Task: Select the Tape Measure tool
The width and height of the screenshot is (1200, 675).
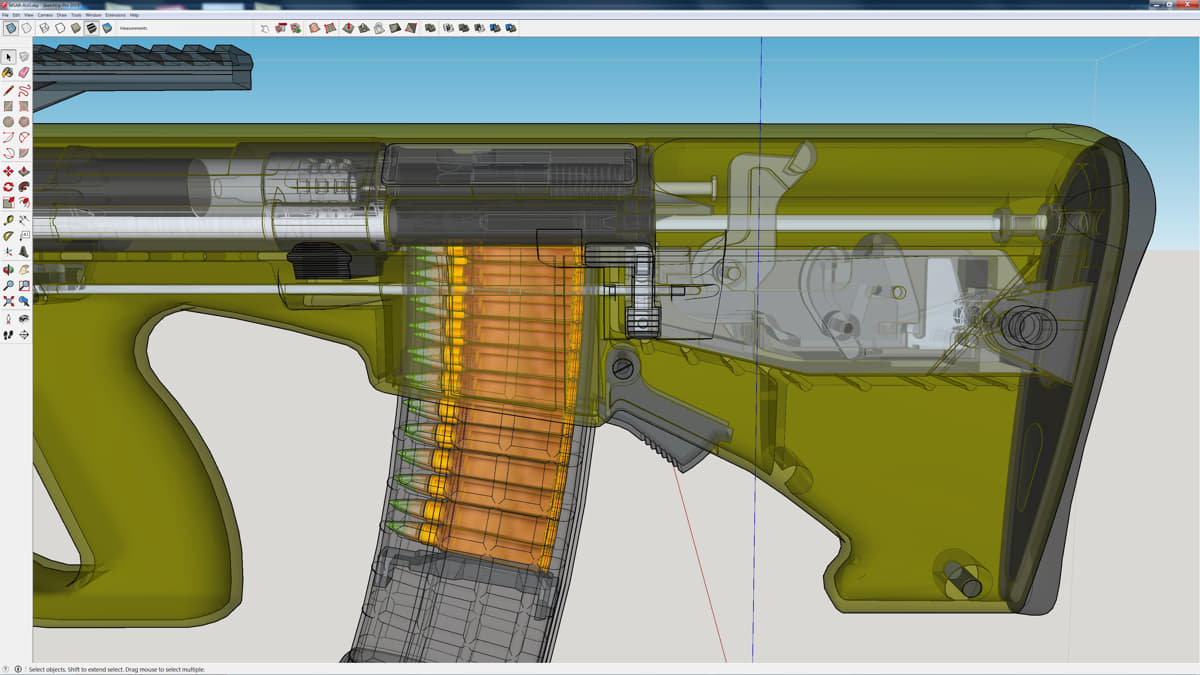Action: [8, 219]
